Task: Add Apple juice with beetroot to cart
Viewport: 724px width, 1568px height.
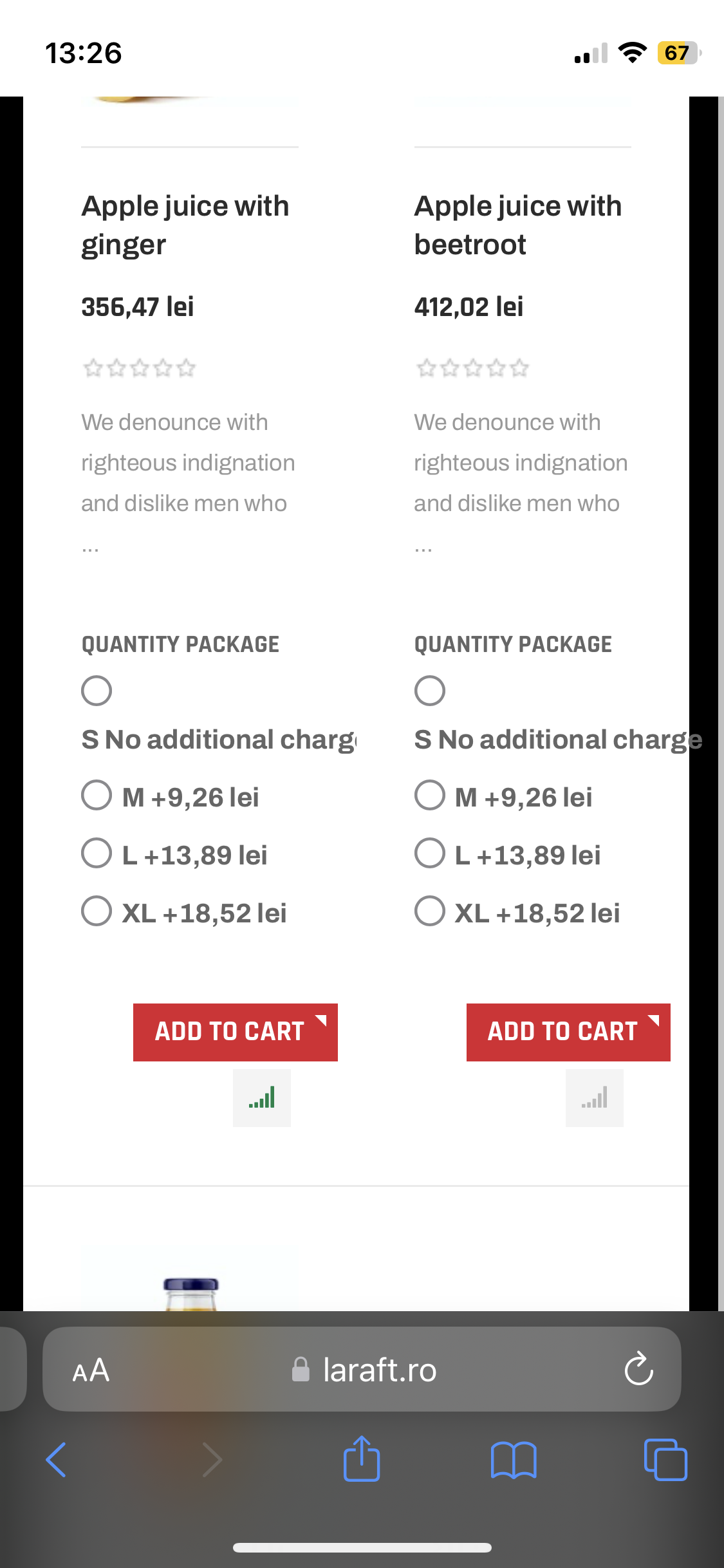Action: pyautogui.click(x=568, y=1032)
